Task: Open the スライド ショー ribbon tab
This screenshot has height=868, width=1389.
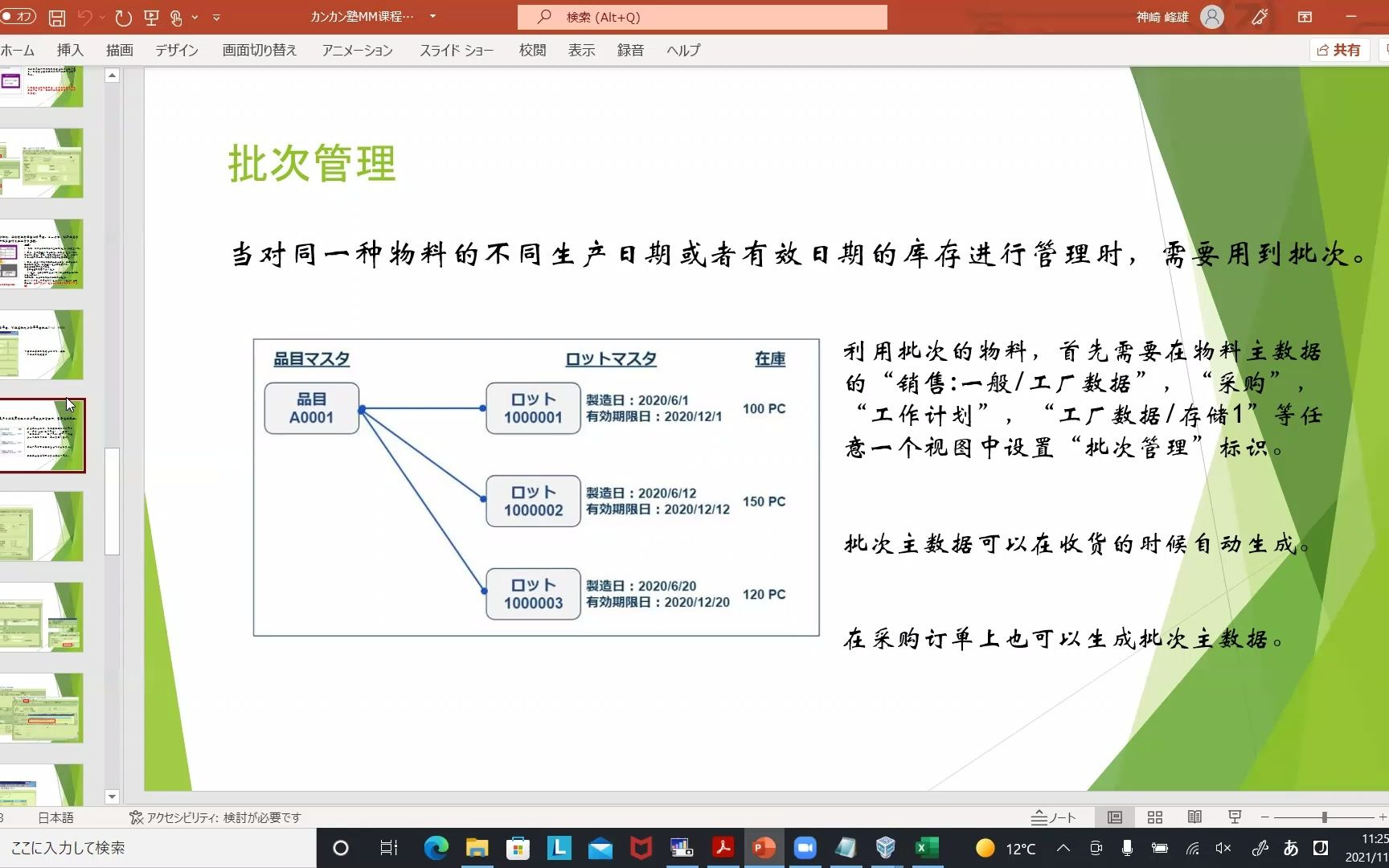Action: click(457, 50)
